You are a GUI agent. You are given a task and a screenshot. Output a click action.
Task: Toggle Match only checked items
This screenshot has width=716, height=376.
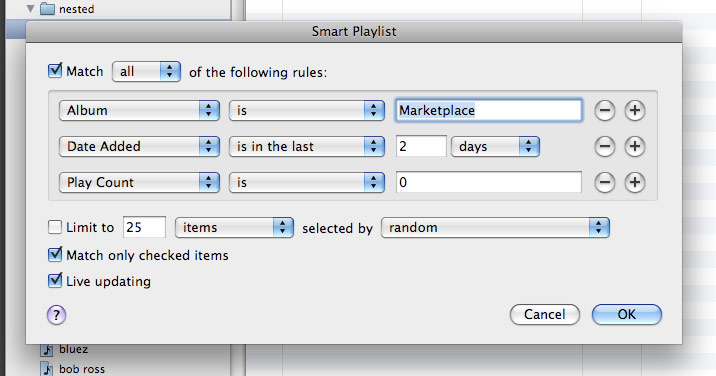[x=55, y=254]
